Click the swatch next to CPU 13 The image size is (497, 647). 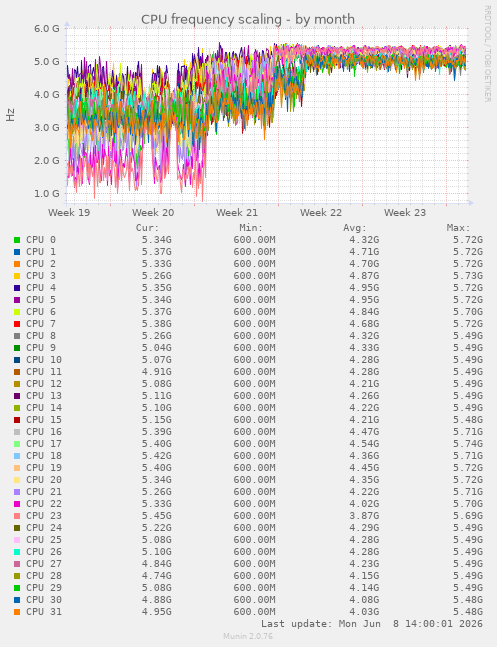click(x=17, y=395)
